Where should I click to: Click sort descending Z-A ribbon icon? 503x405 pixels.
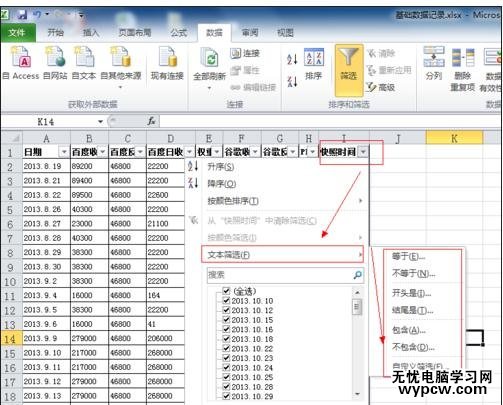point(292,81)
